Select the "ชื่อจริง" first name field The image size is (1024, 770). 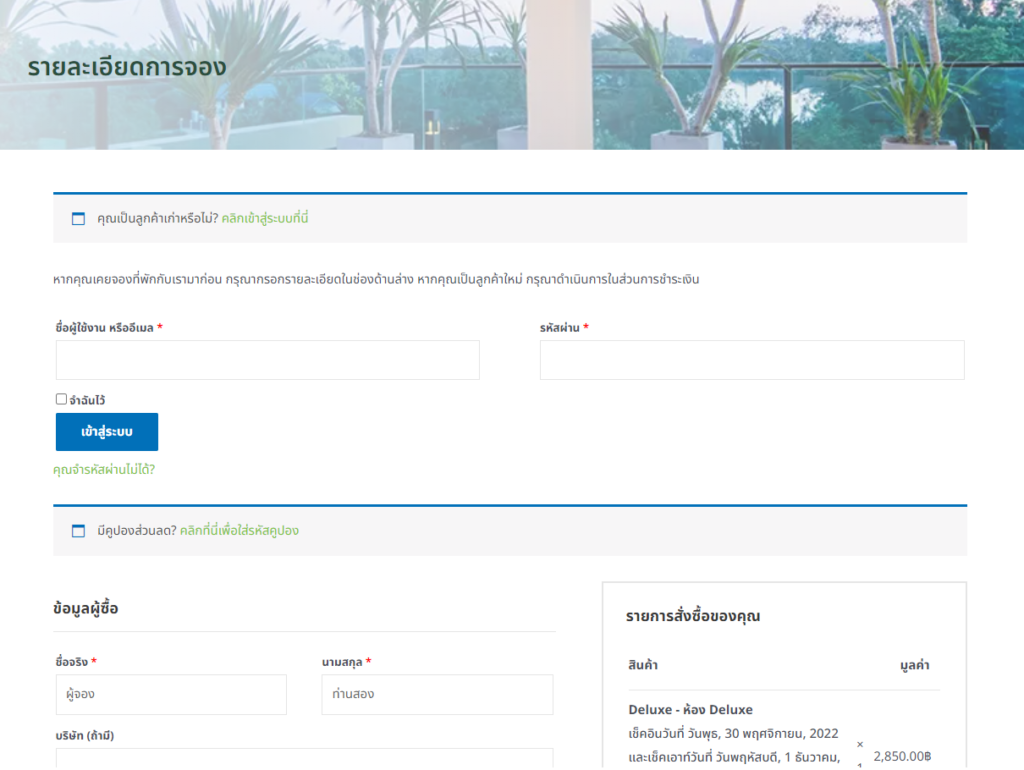[171, 694]
